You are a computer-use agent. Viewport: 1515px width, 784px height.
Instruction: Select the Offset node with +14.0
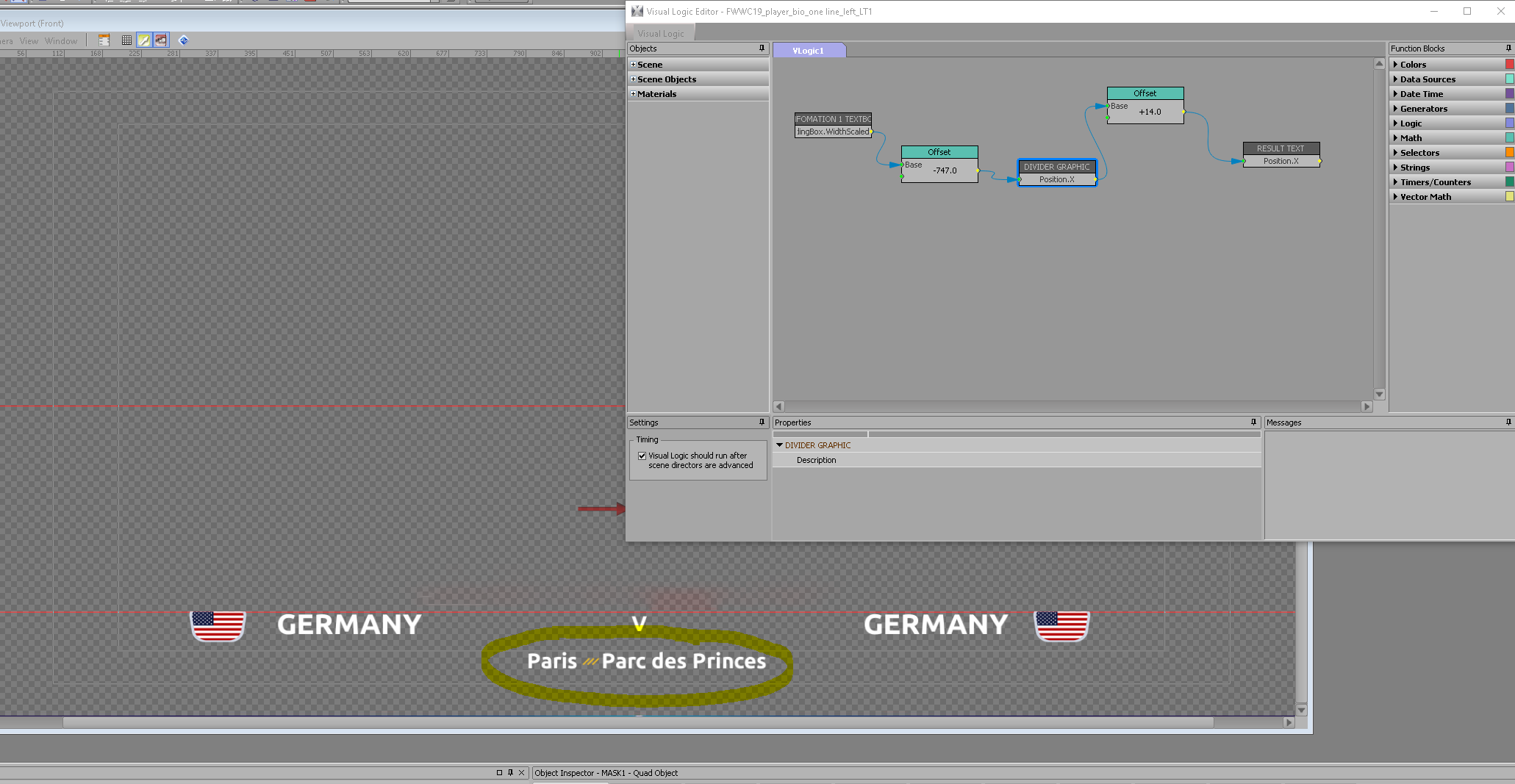pos(1145,105)
